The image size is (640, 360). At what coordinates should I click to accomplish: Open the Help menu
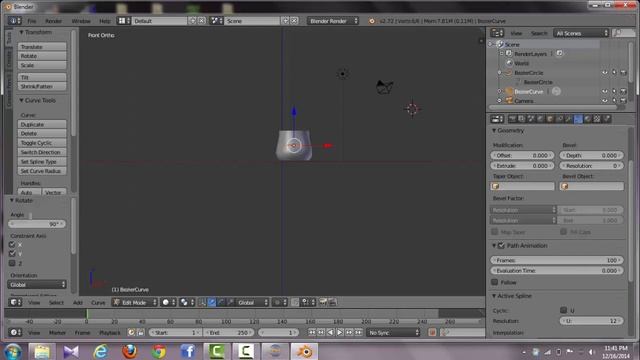tap(105, 21)
